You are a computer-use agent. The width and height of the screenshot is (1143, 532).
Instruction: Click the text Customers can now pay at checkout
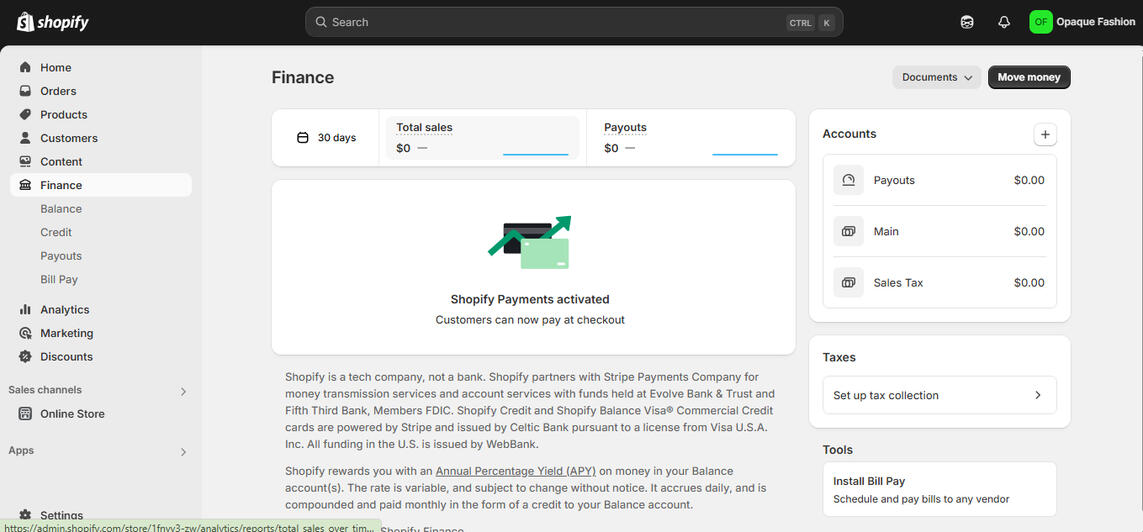pos(530,320)
